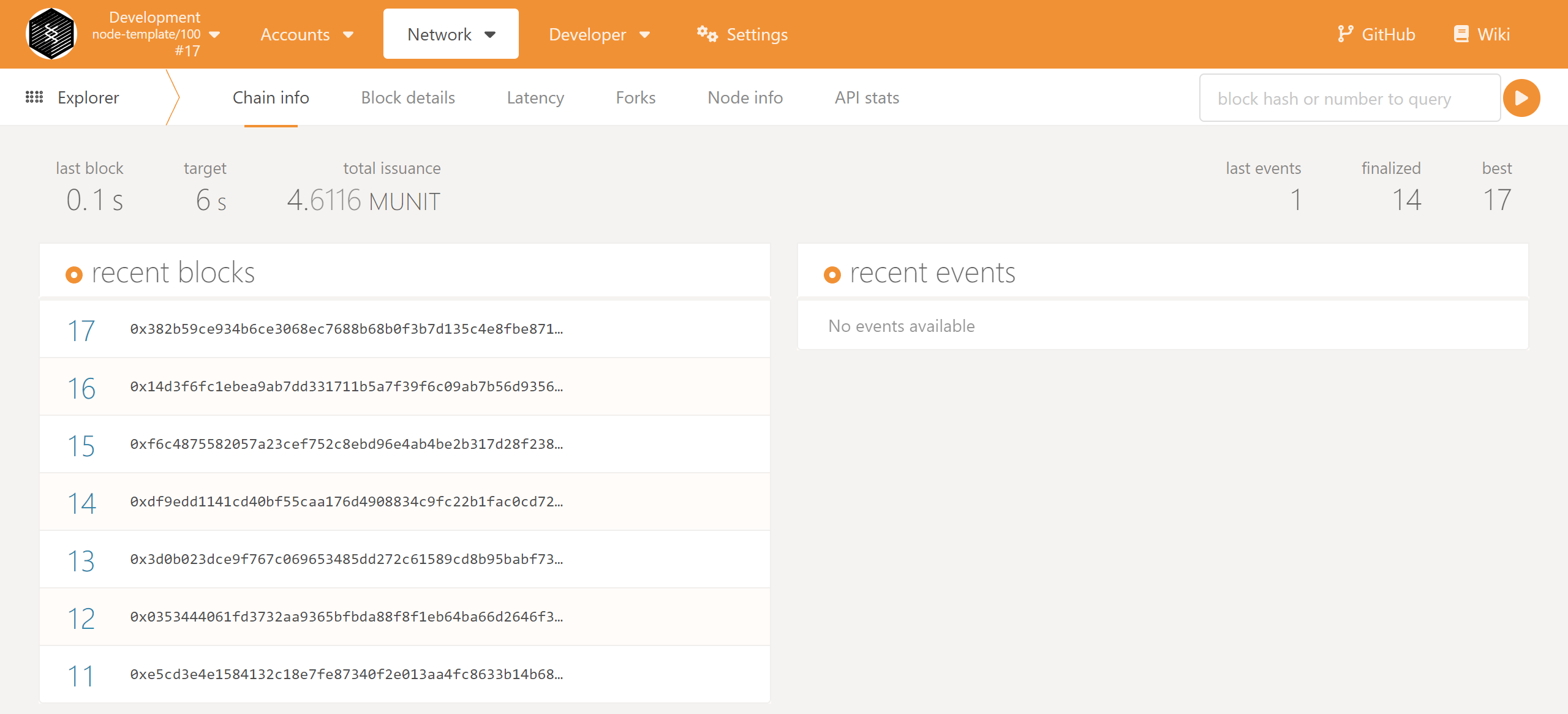Viewport: 1568px width, 714px height.
Task: Click block hash 0x0353444061fd3732aa93…
Action: click(x=346, y=617)
